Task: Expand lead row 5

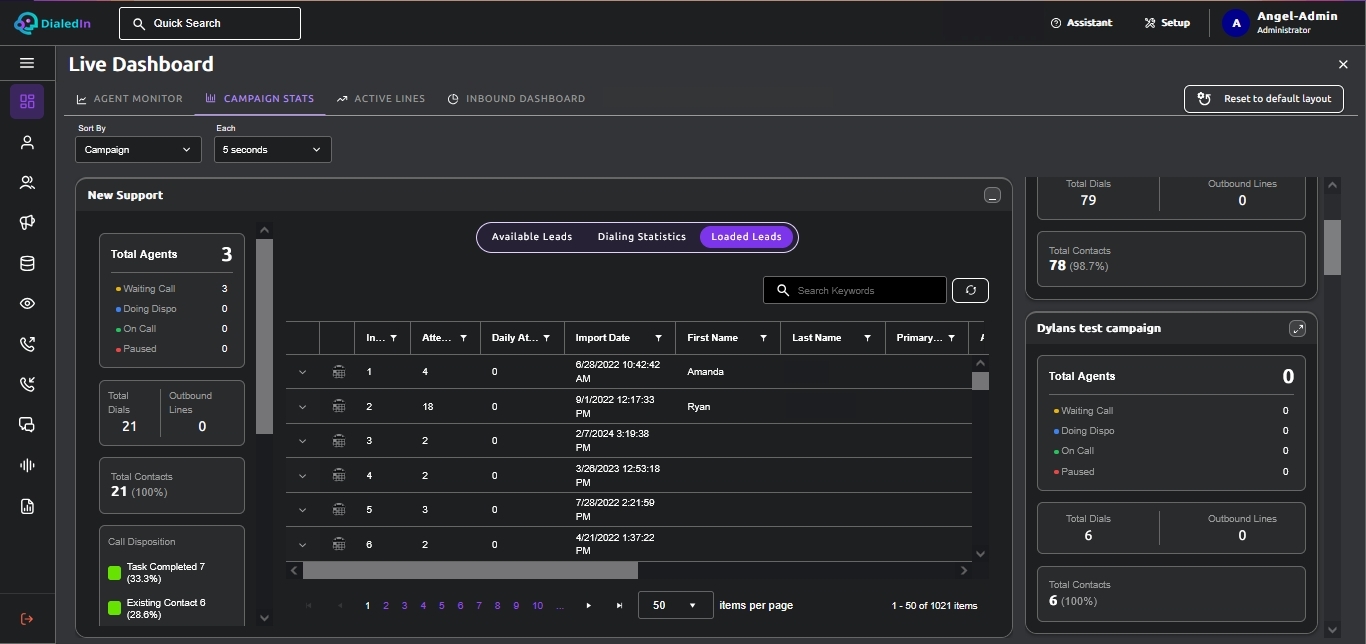Action: click(x=302, y=510)
